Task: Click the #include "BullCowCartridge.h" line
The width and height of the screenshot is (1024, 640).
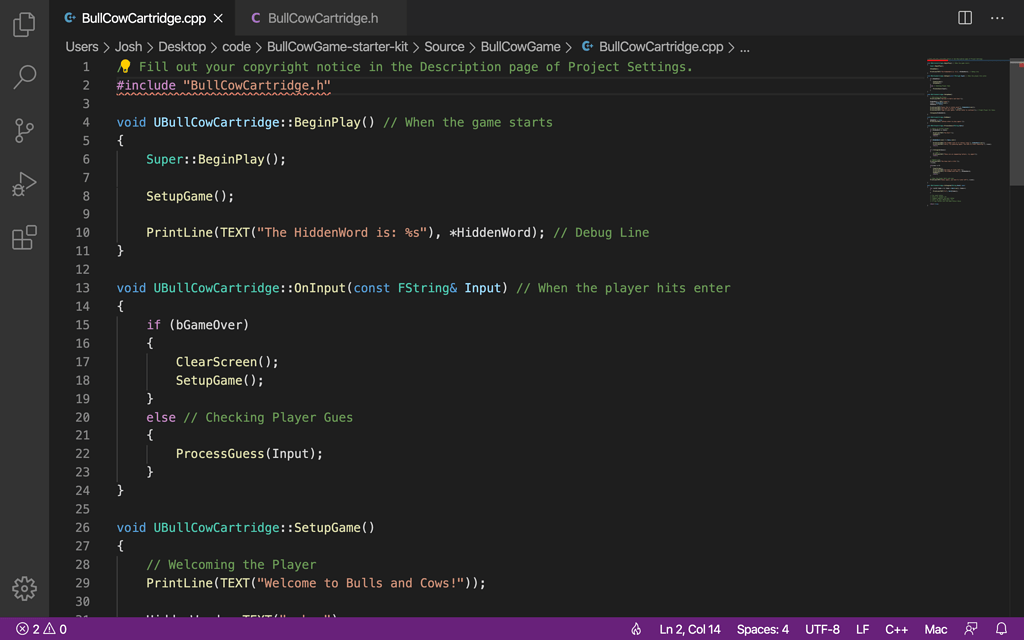Action: (223, 86)
